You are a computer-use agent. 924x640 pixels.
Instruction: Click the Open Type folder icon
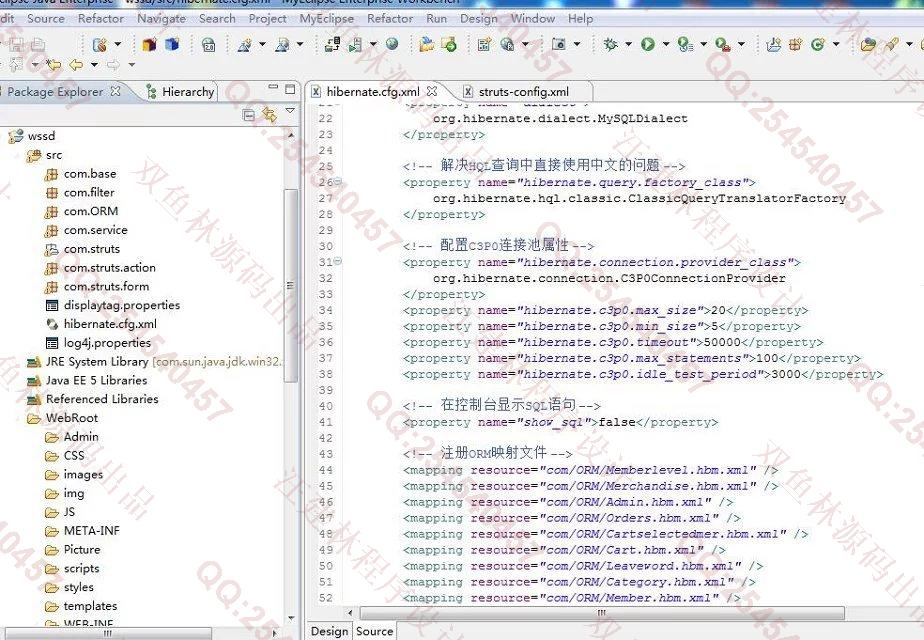click(x=867, y=44)
